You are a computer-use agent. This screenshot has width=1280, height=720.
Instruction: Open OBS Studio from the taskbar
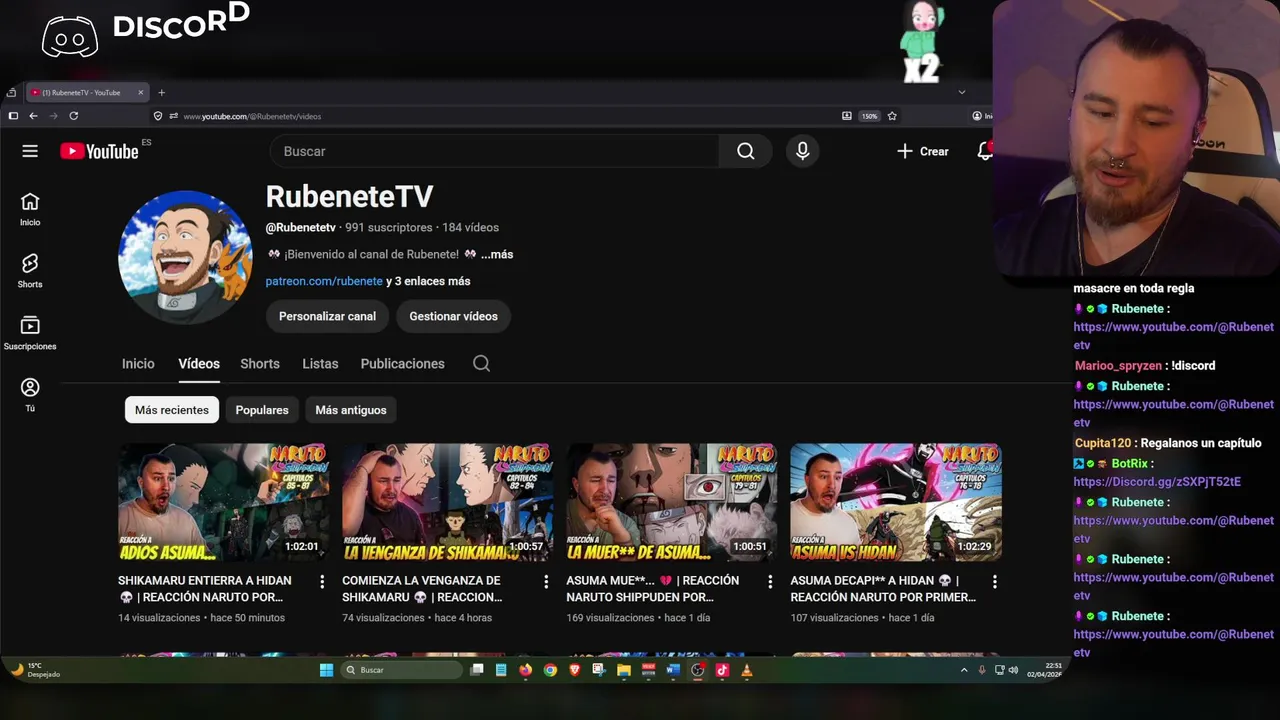[x=697, y=670]
